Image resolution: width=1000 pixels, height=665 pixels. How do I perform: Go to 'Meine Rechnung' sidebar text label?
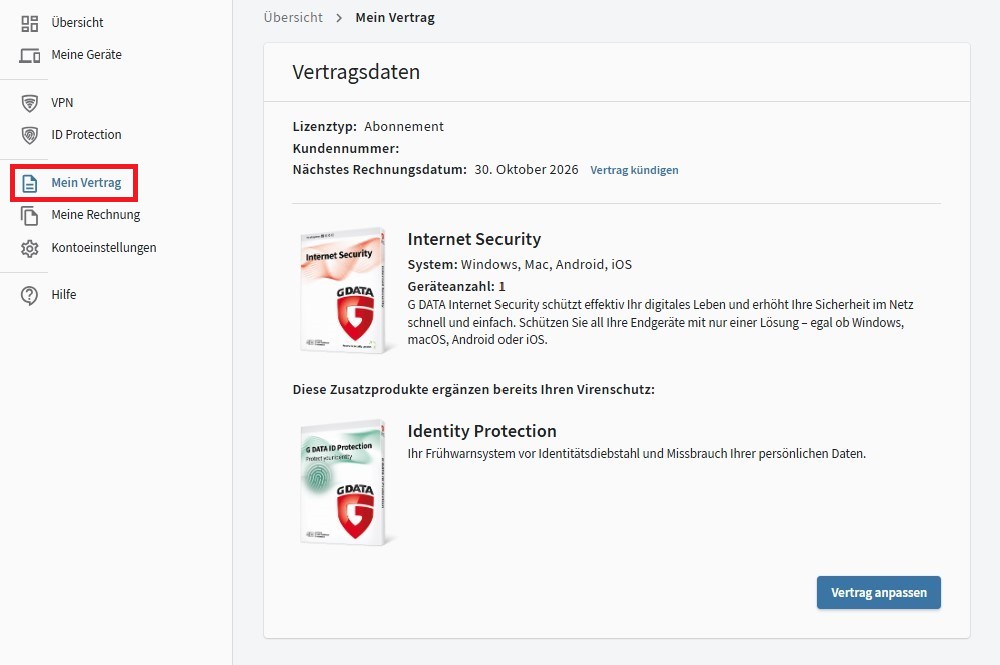95,215
